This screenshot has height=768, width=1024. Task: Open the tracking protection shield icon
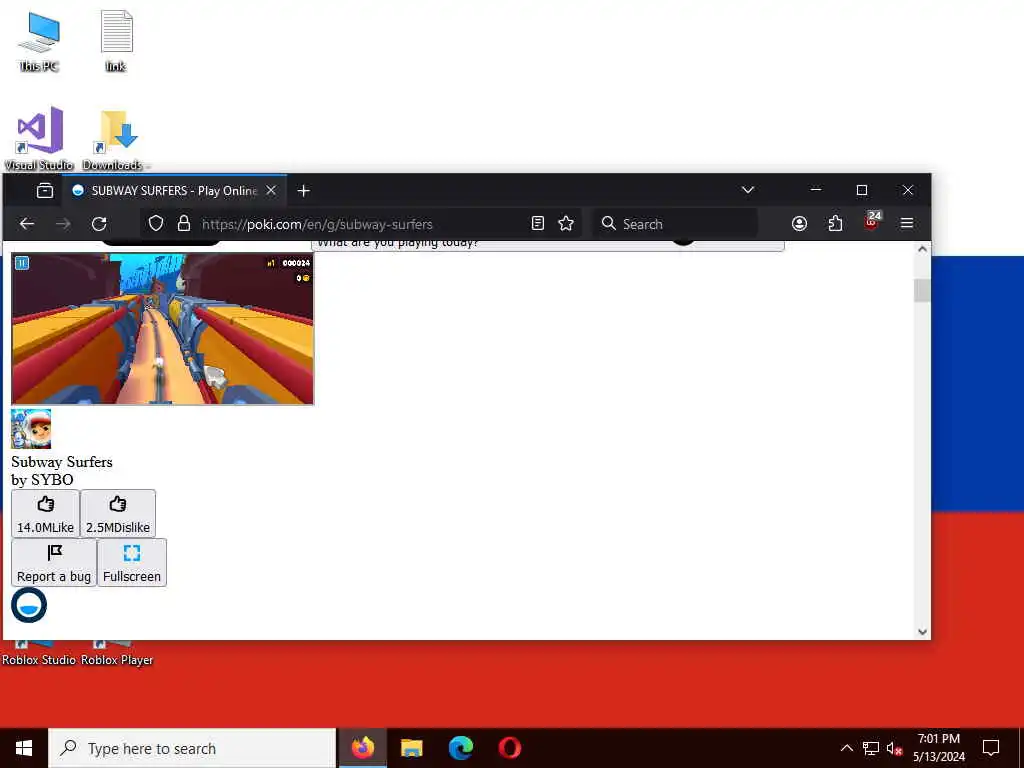(155, 224)
